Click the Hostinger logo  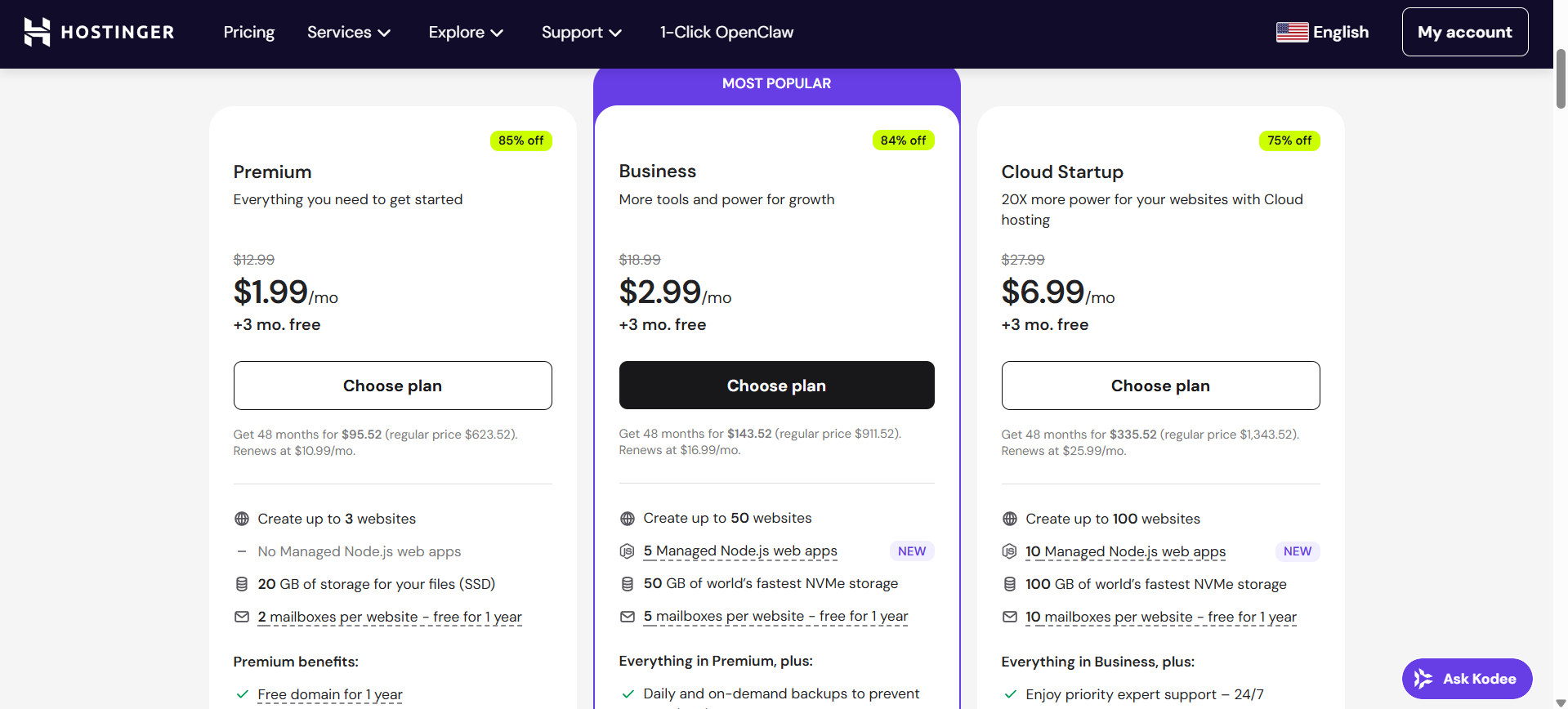(x=98, y=32)
